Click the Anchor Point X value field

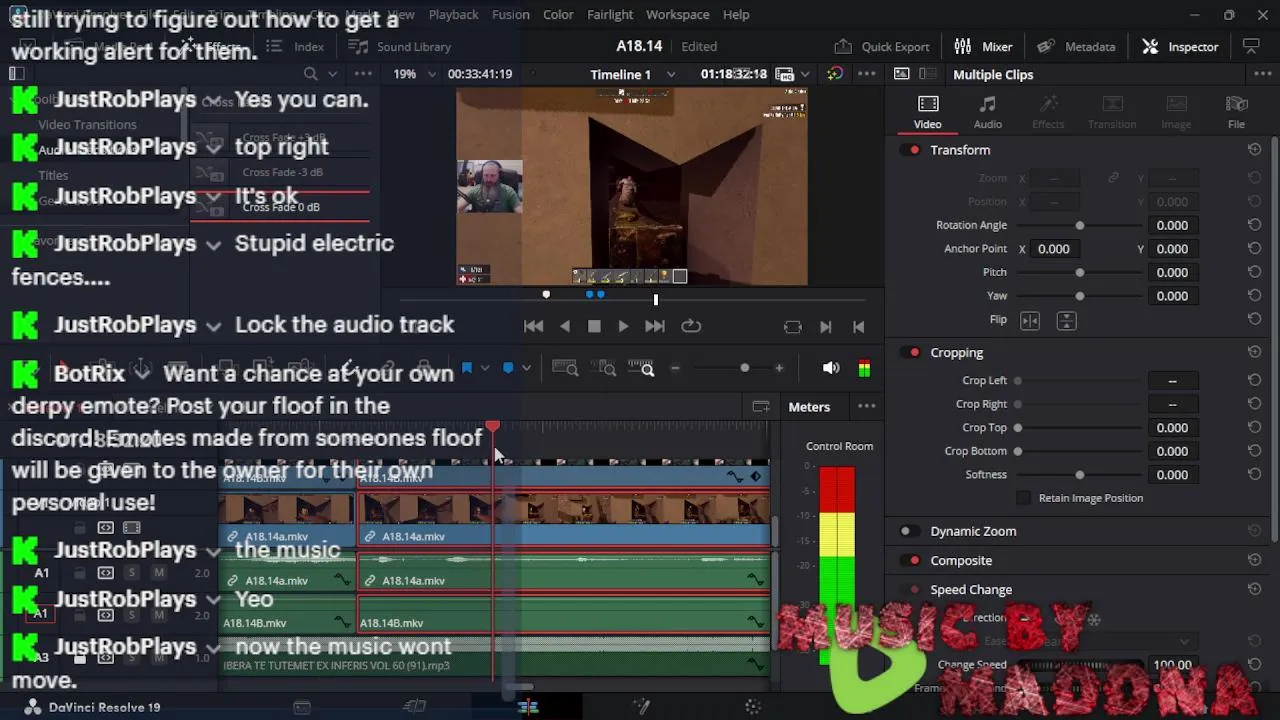(1054, 249)
